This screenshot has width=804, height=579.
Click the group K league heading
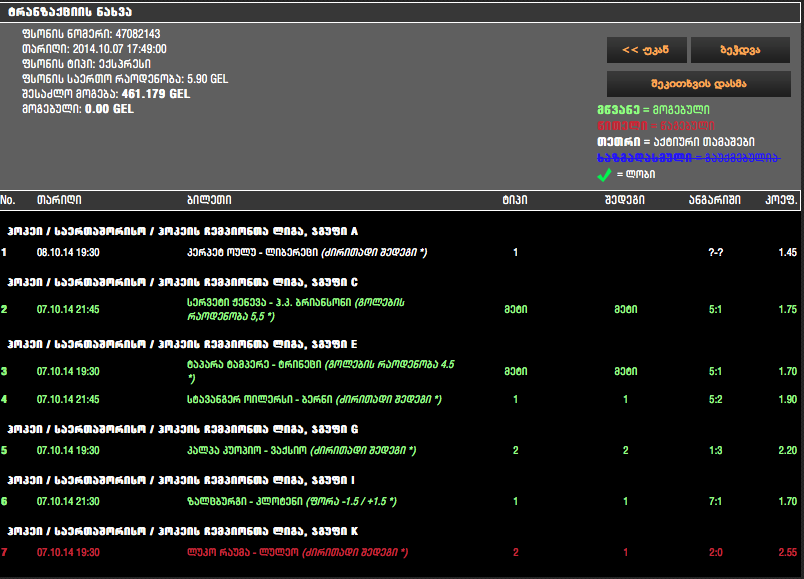tap(183, 531)
